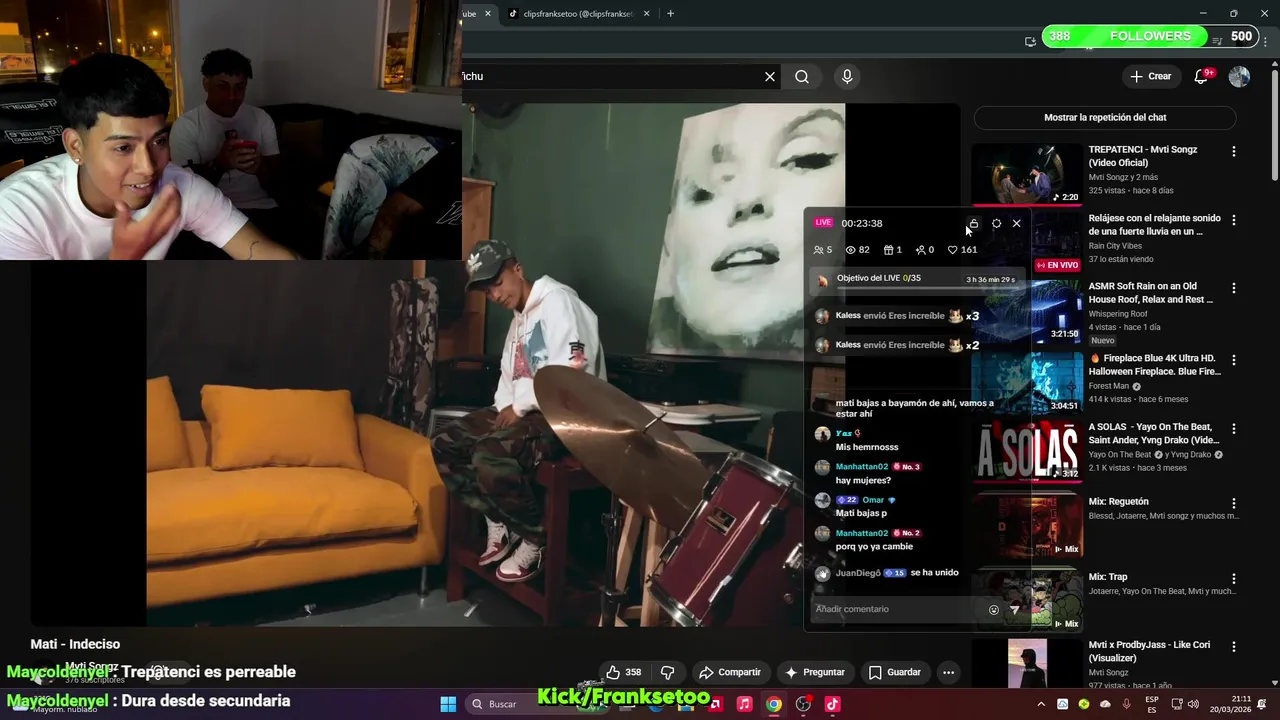Dislike the video
1280x720 pixels.
click(668, 672)
